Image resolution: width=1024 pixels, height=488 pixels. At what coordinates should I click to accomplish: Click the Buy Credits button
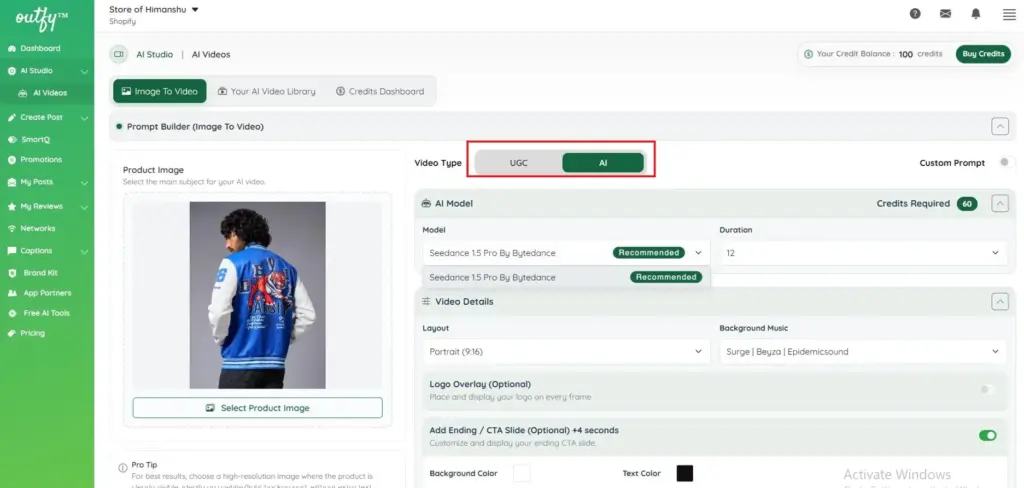point(982,54)
